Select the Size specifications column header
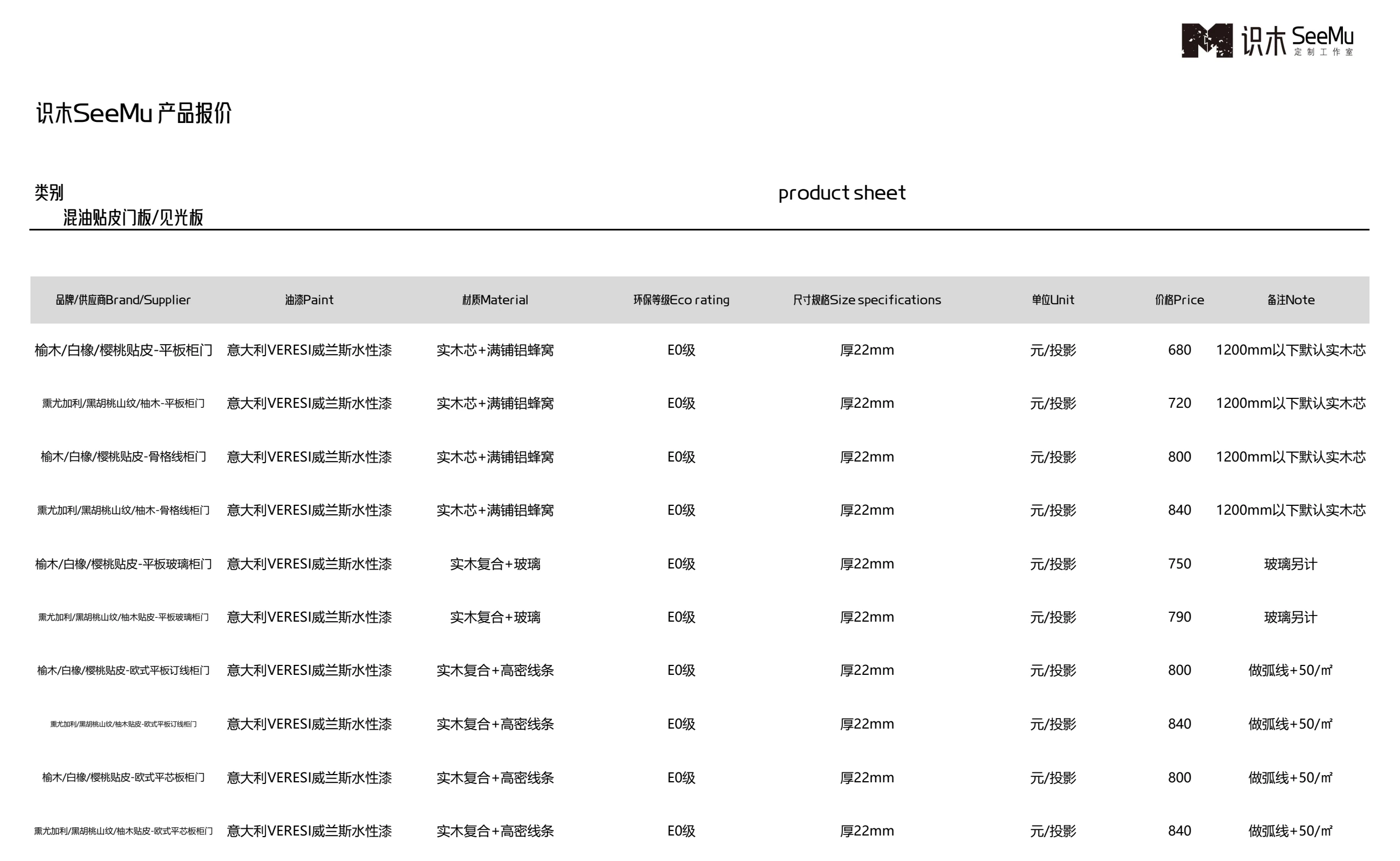 click(x=867, y=300)
